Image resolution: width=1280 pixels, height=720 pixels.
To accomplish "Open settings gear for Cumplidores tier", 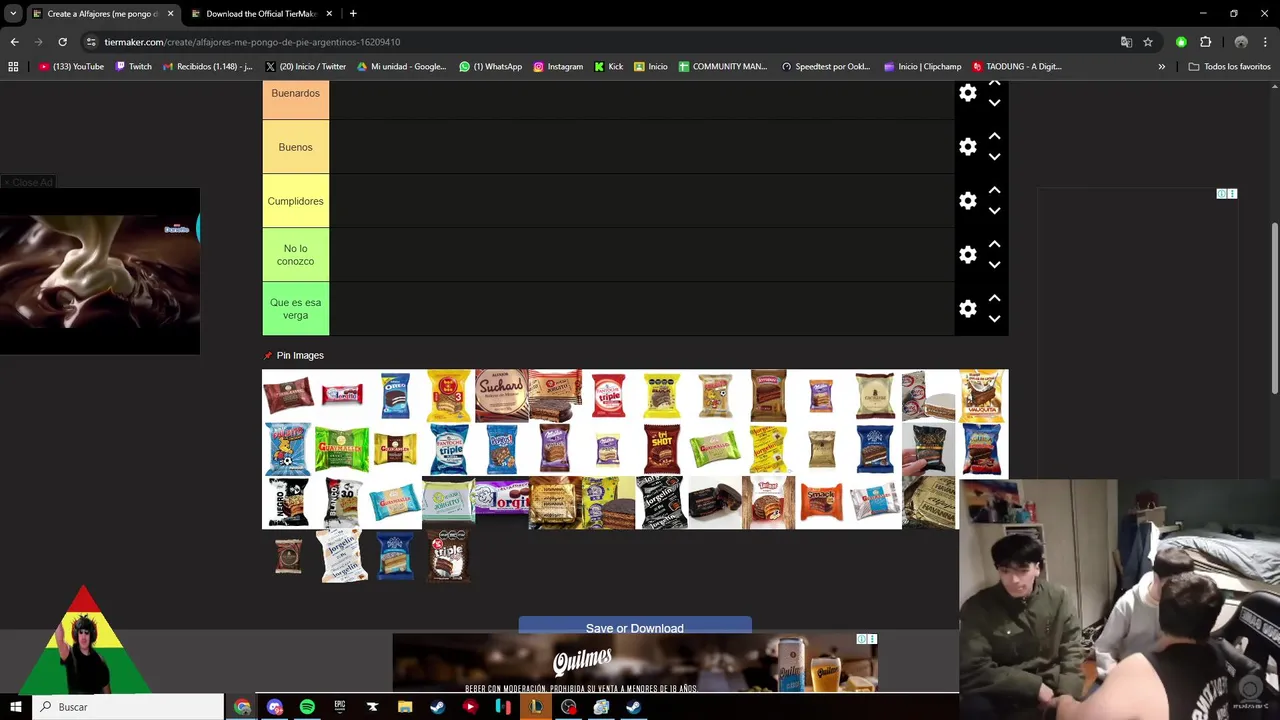I will pyautogui.click(x=967, y=201).
